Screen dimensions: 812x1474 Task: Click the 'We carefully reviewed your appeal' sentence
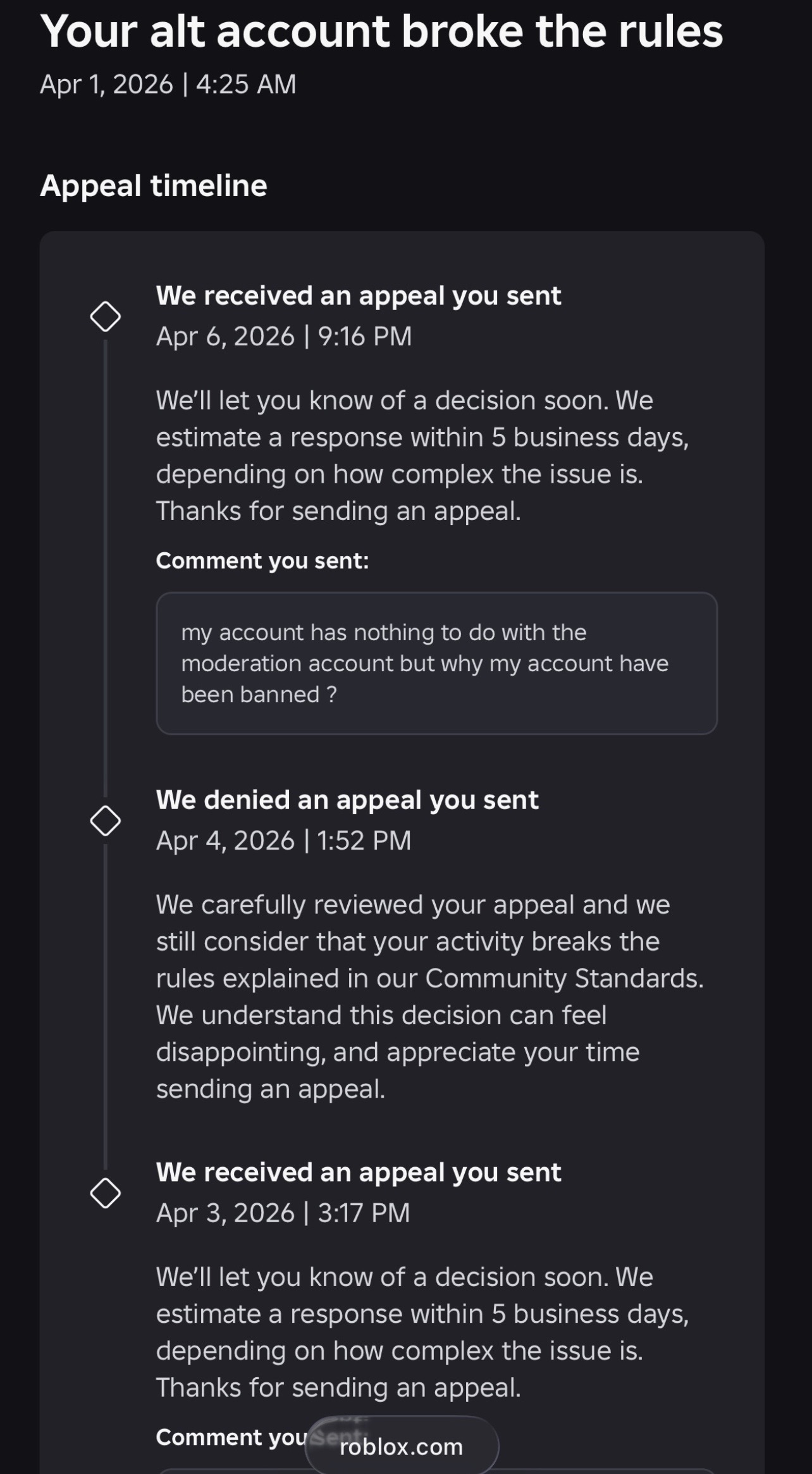pos(412,905)
